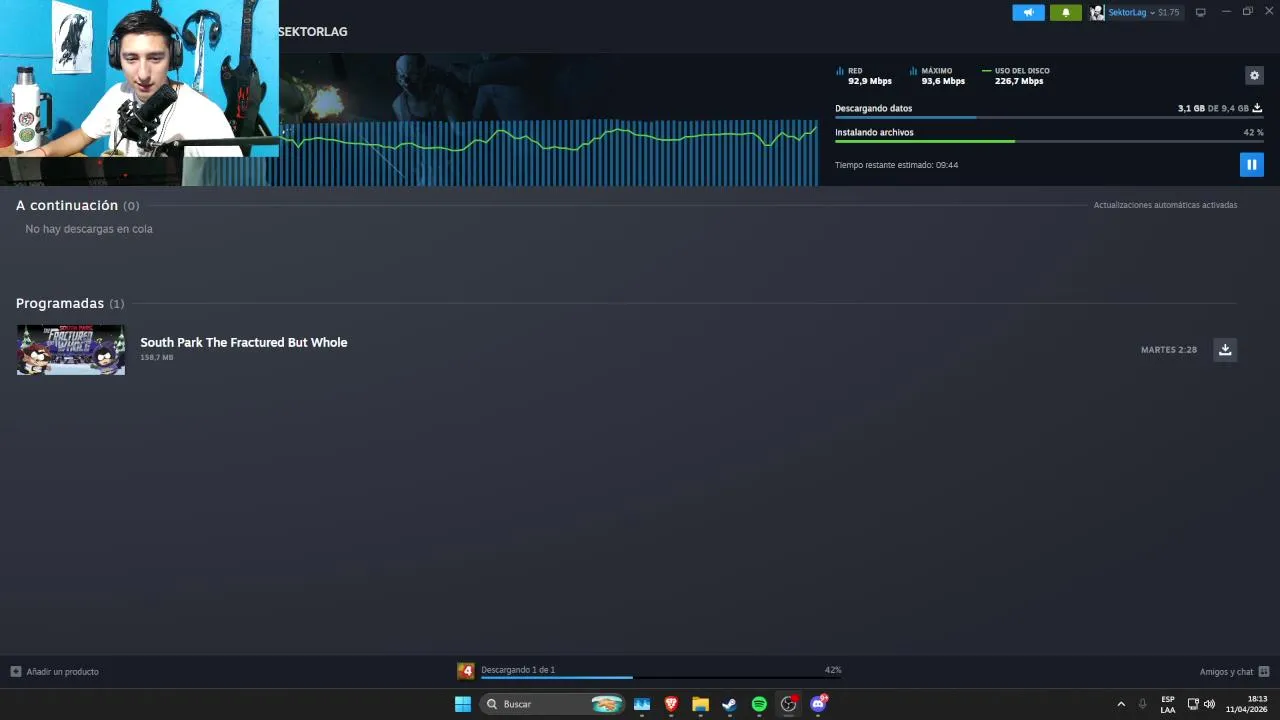Click the bottom download progress bar
Screen dimensions: 1280x720
(x=661, y=678)
